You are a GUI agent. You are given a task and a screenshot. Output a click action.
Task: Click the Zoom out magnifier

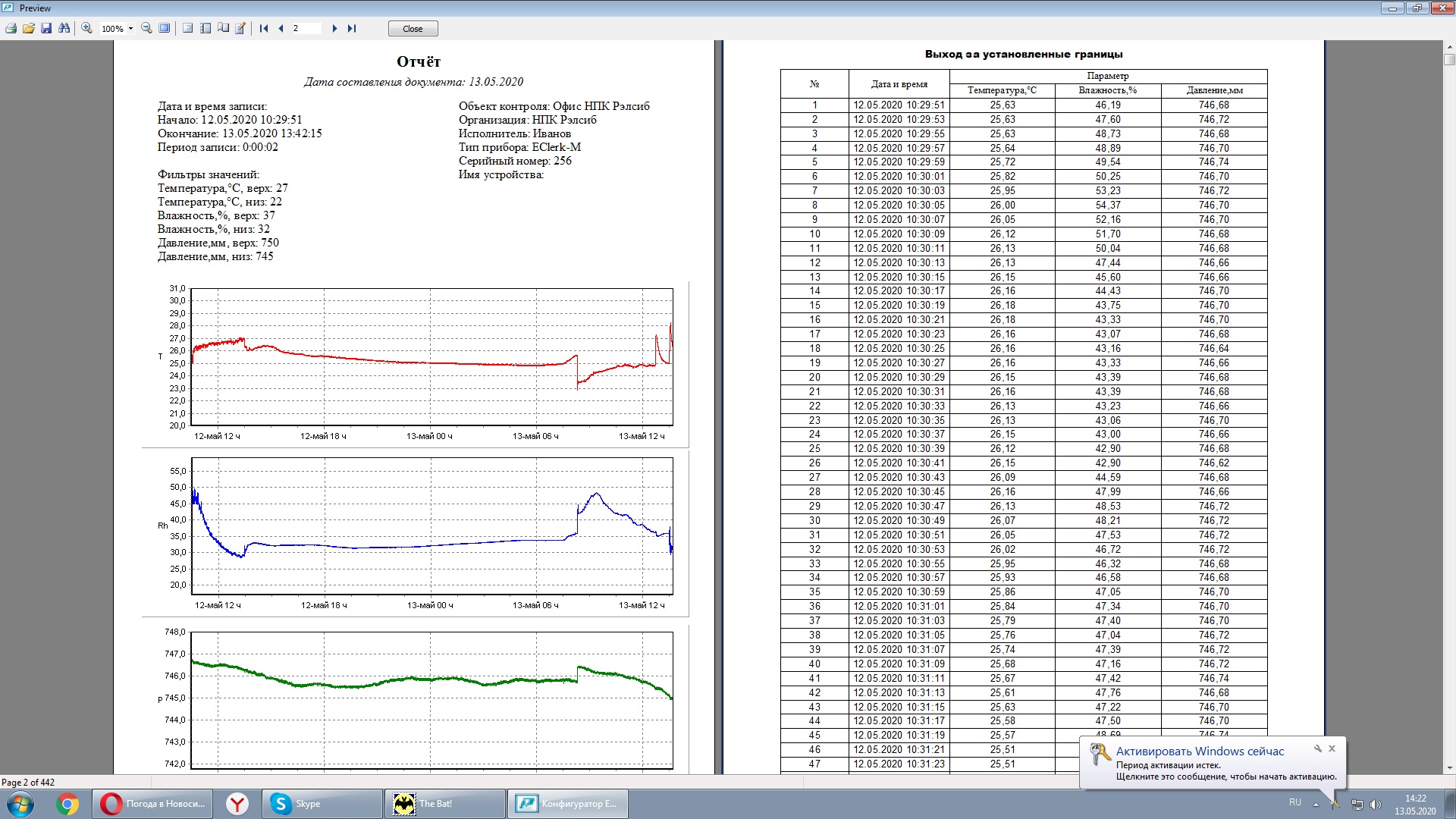point(146,28)
